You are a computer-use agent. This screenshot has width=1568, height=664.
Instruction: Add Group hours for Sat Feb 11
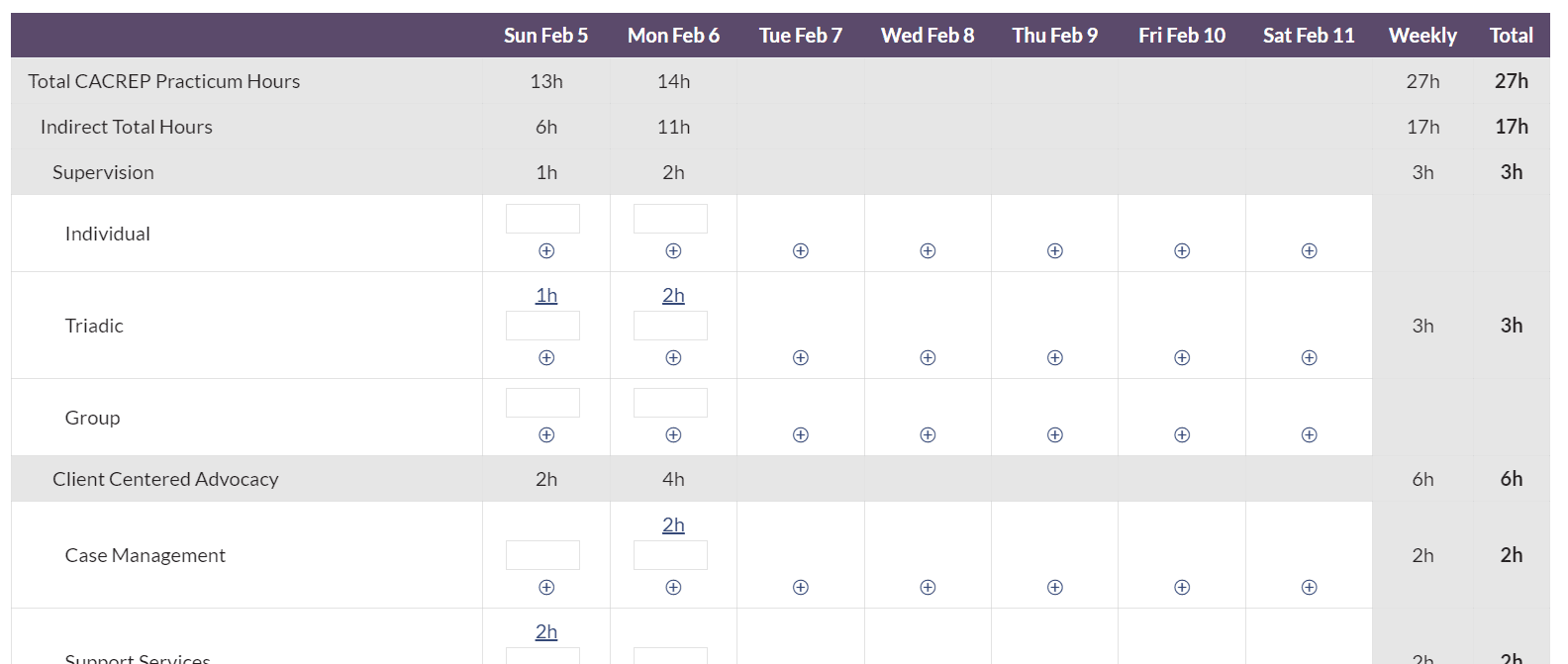click(1309, 434)
